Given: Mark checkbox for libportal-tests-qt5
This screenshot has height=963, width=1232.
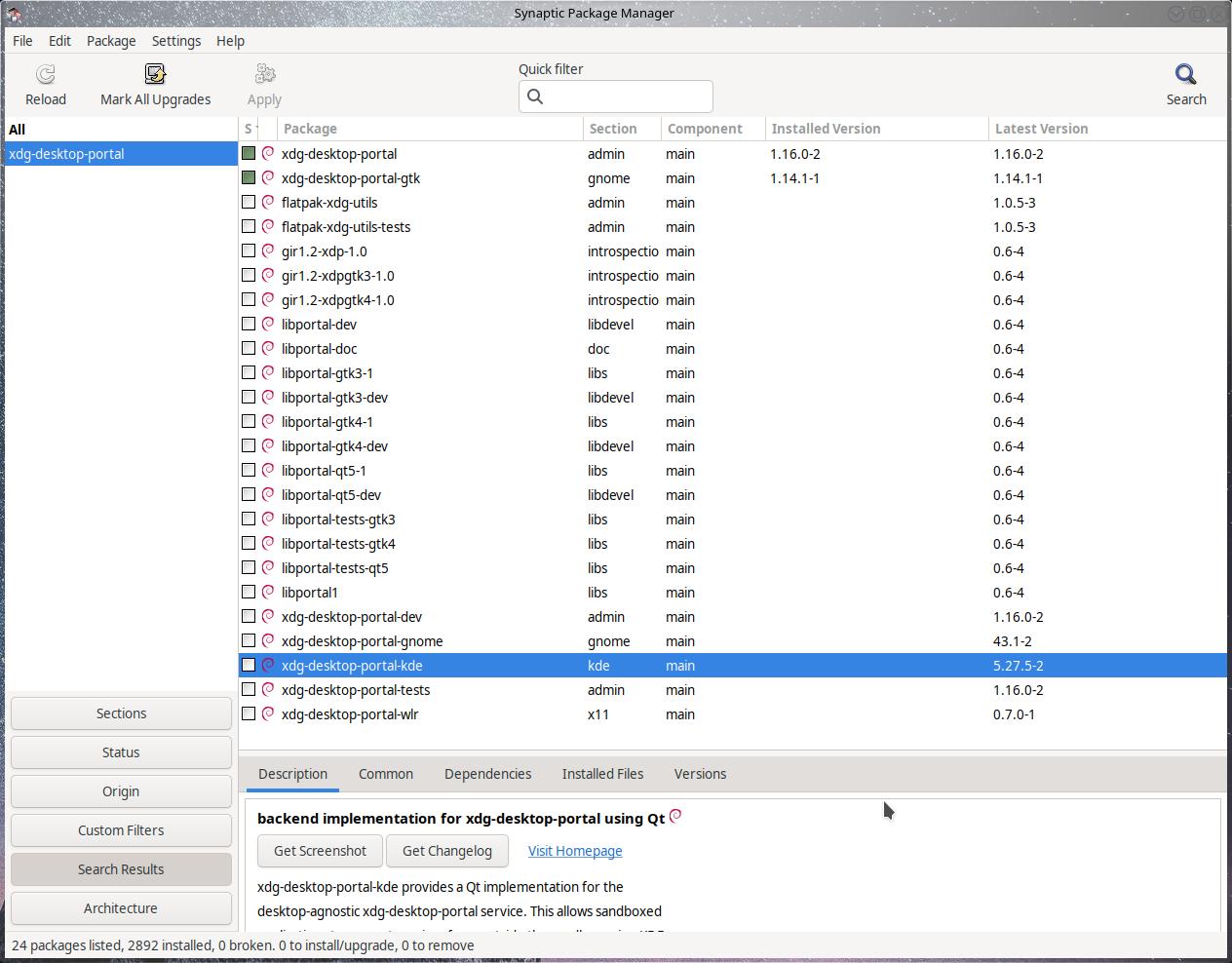Looking at the screenshot, I should click(249, 568).
